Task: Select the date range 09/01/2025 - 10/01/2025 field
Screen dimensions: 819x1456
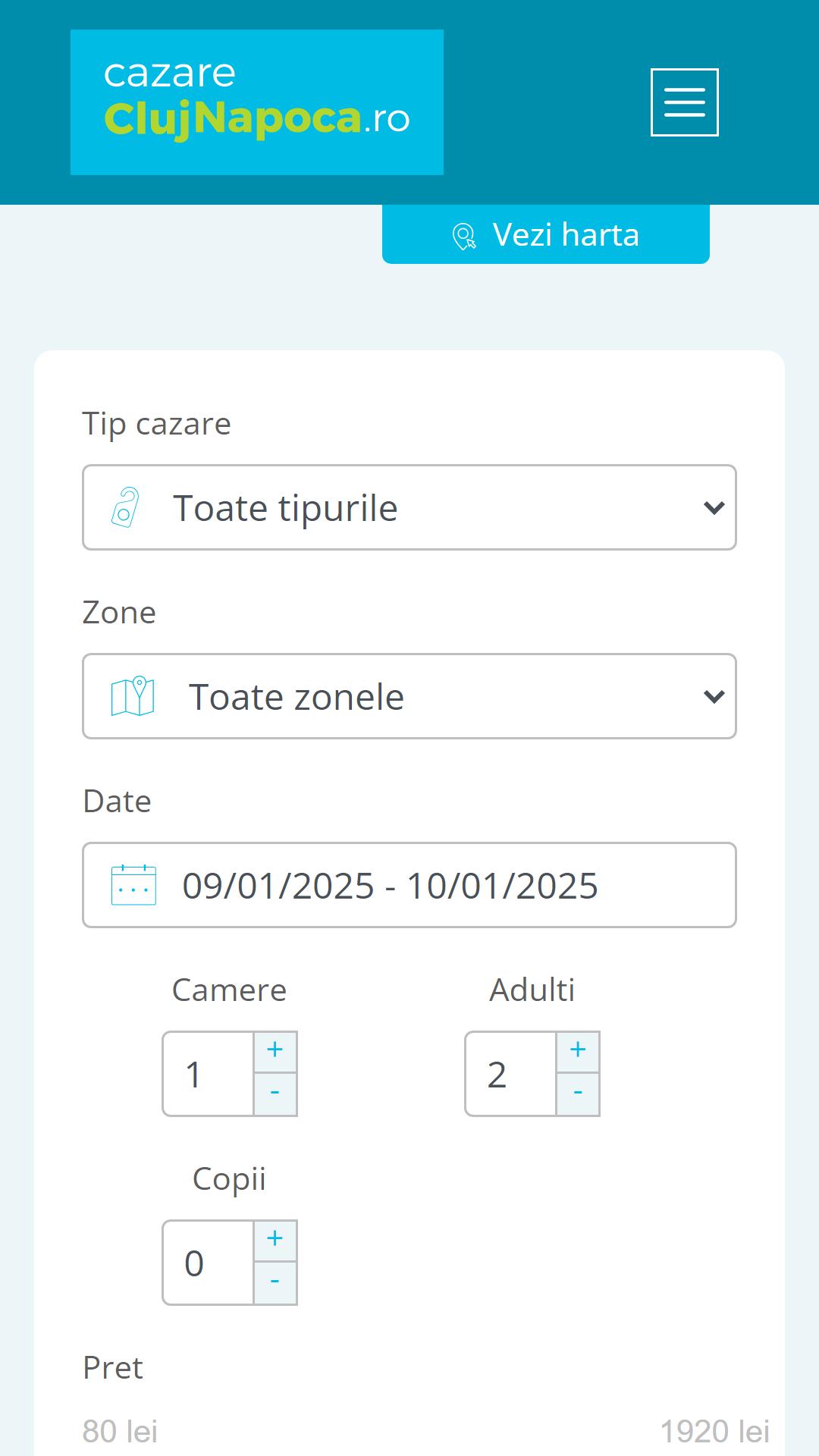Action: 409,885
